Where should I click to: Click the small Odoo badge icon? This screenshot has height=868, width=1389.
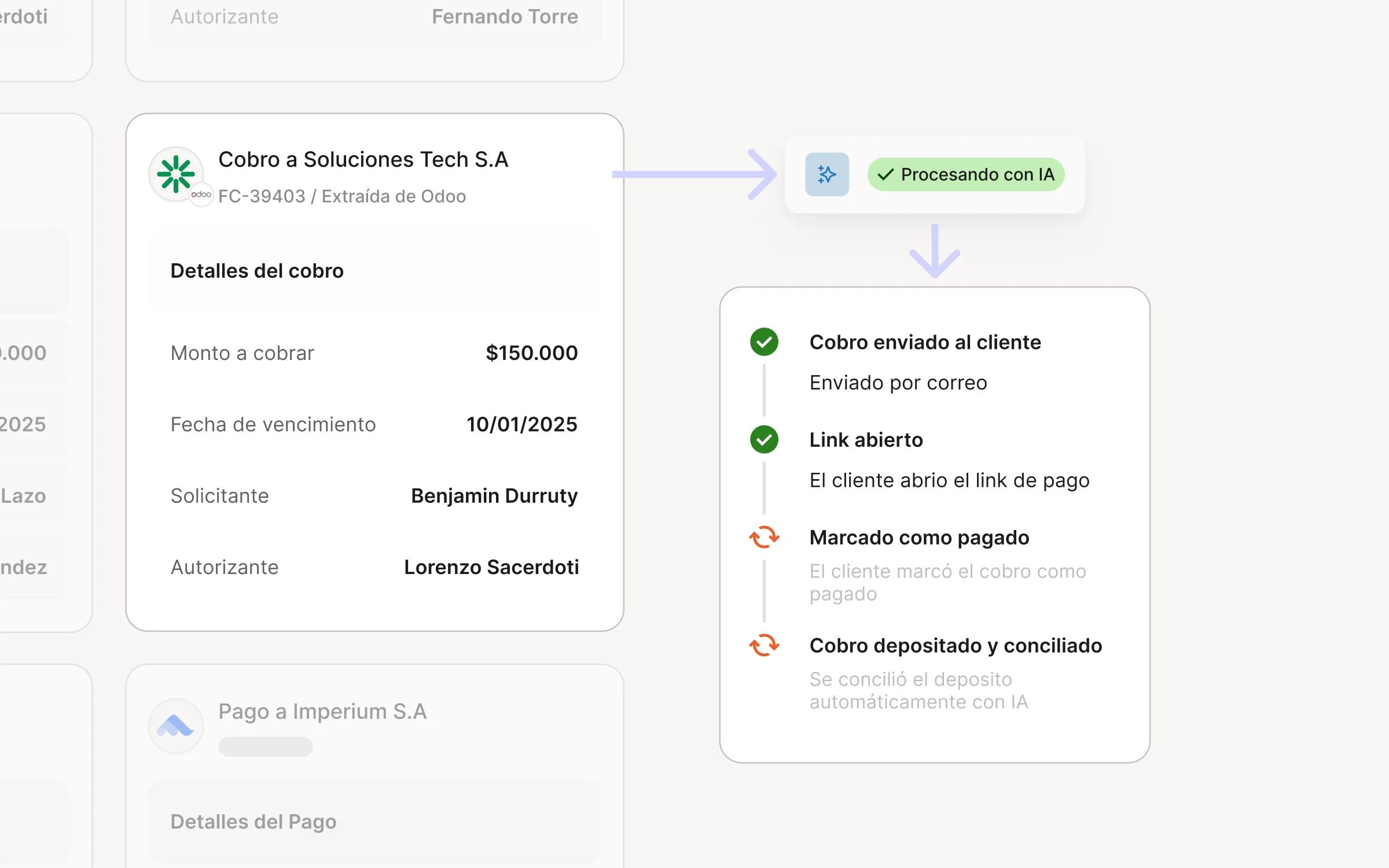point(201,194)
